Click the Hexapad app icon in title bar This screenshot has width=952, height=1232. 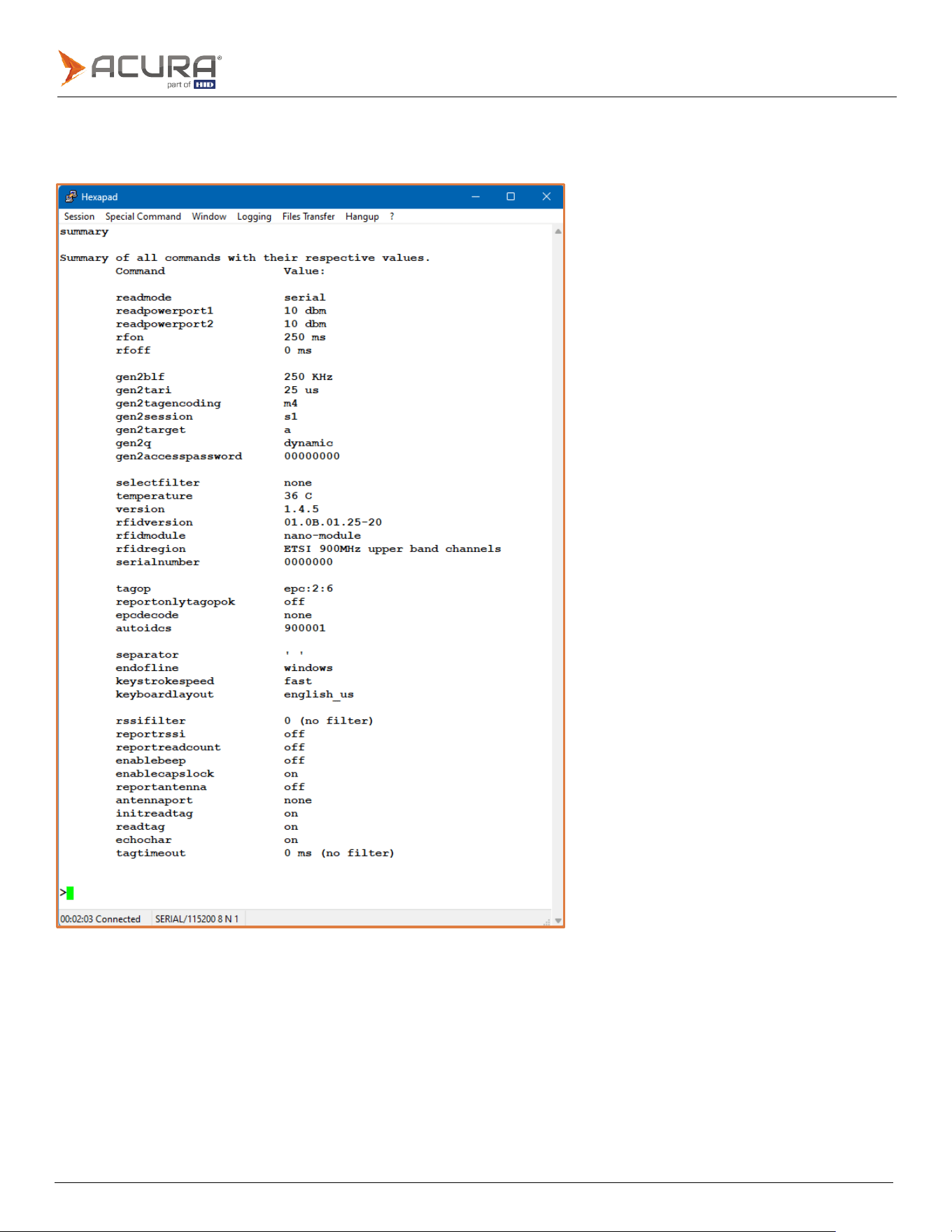[x=71, y=197]
